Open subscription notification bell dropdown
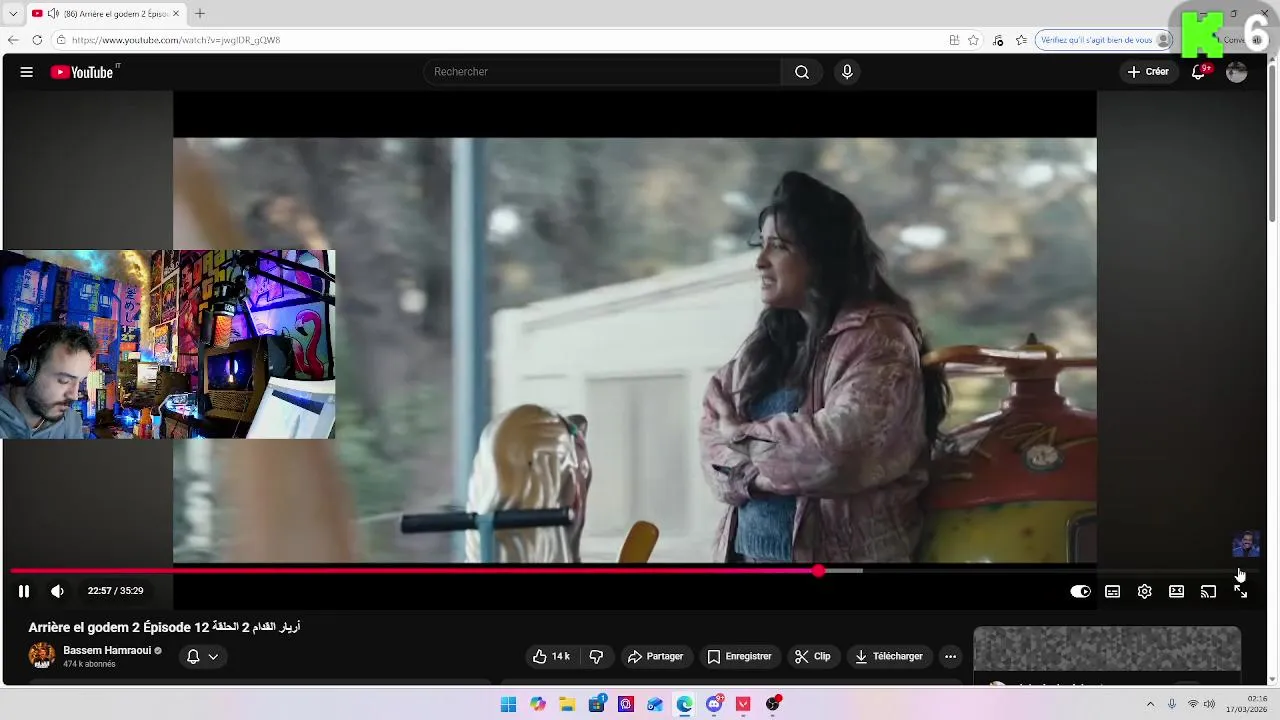 [202, 656]
